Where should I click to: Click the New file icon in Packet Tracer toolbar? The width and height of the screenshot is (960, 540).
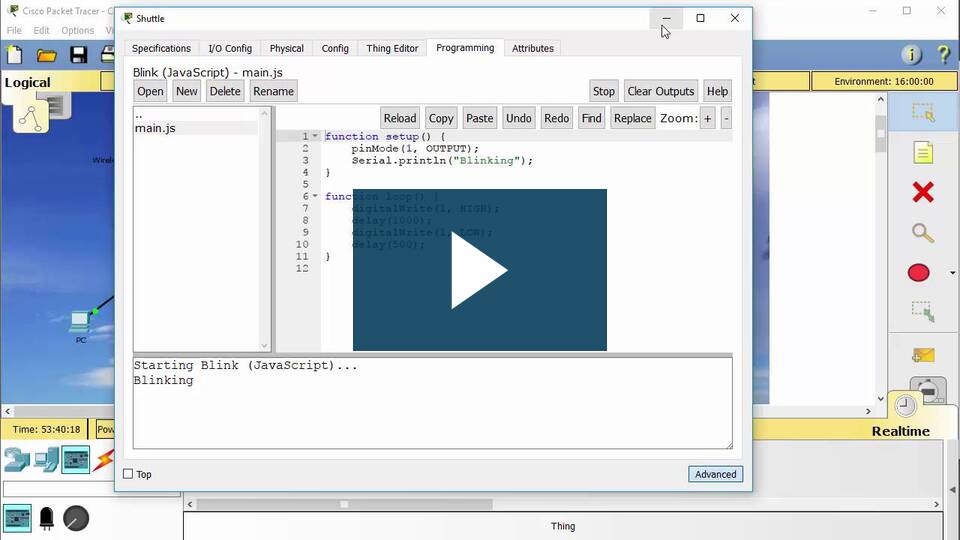(x=15, y=55)
